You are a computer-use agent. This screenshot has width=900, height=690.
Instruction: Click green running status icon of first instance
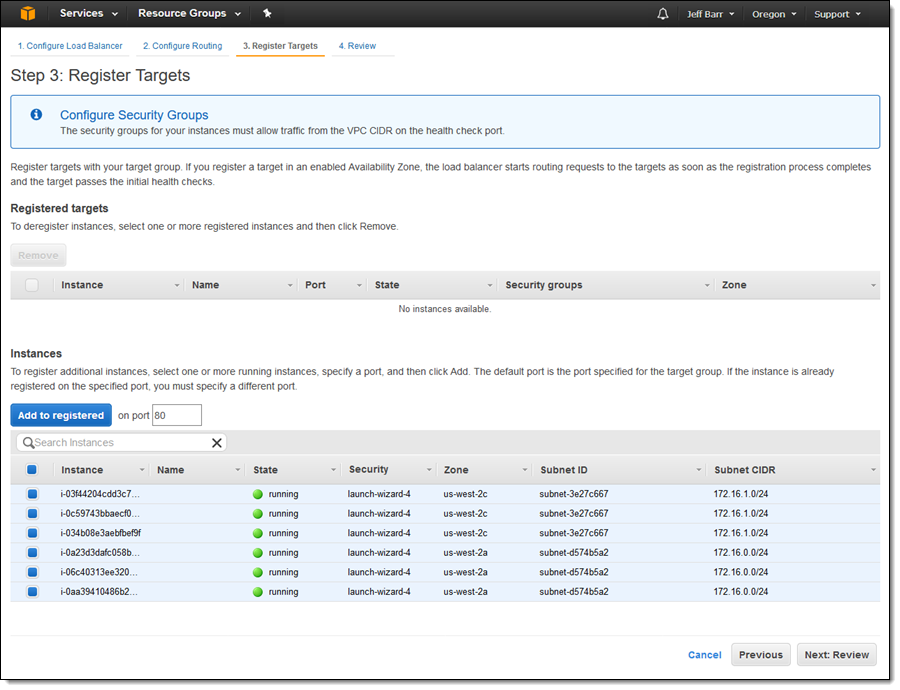pos(257,494)
